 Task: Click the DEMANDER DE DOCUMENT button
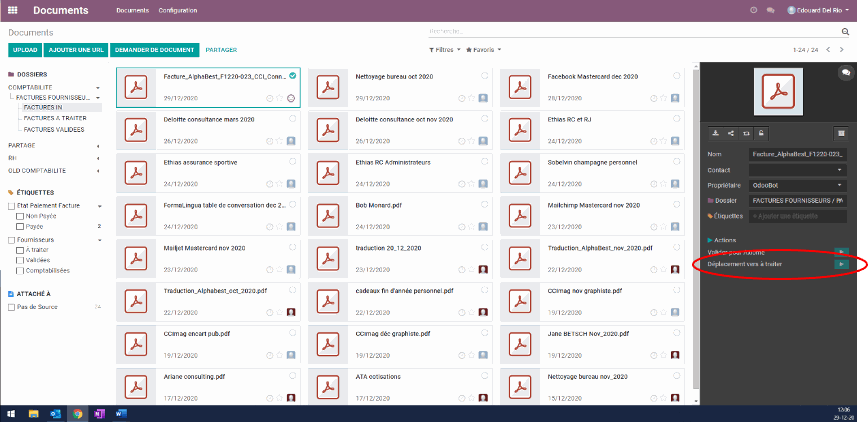pyautogui.click(x=154, y=50)
